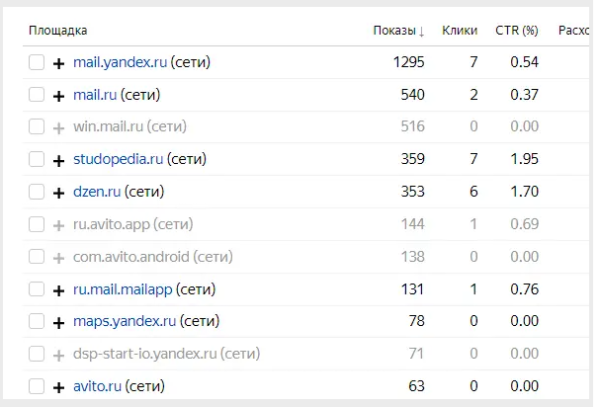Open the maps.yandex.ru placement link
This screenshot has width=600, height=407.
click(x=125, y=322)
